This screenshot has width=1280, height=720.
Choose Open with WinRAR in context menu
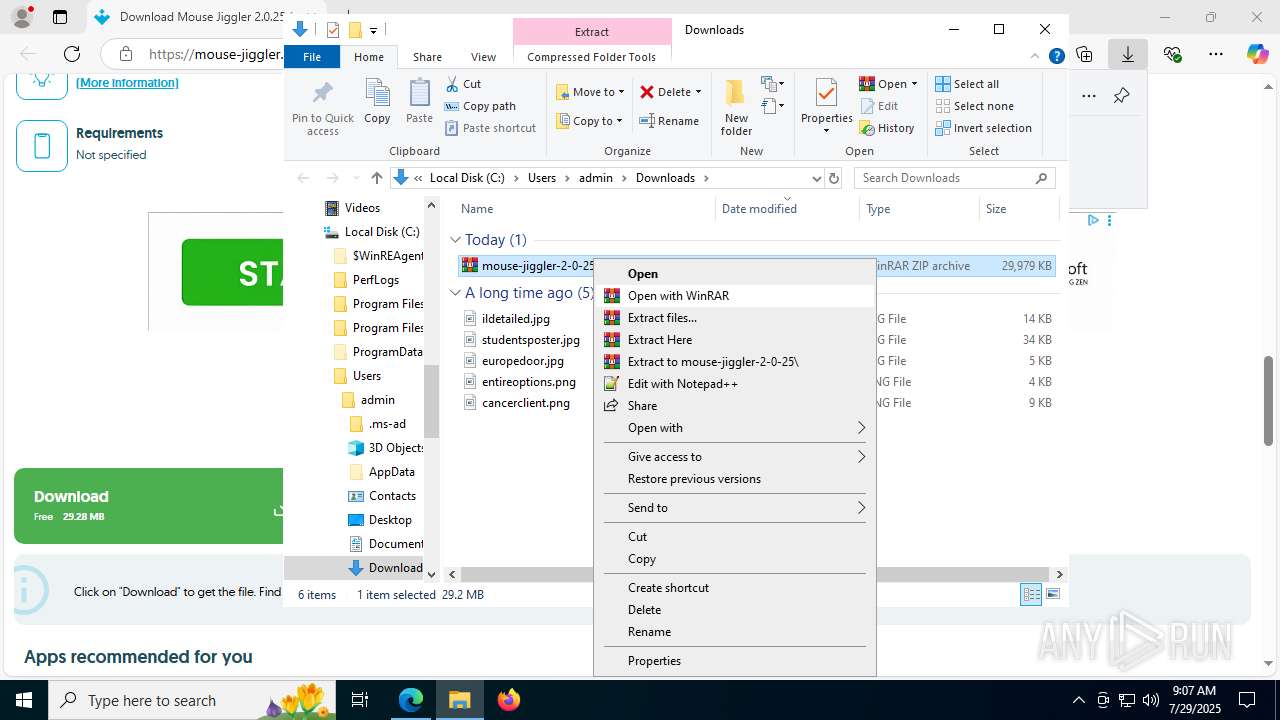pos(735,296)
